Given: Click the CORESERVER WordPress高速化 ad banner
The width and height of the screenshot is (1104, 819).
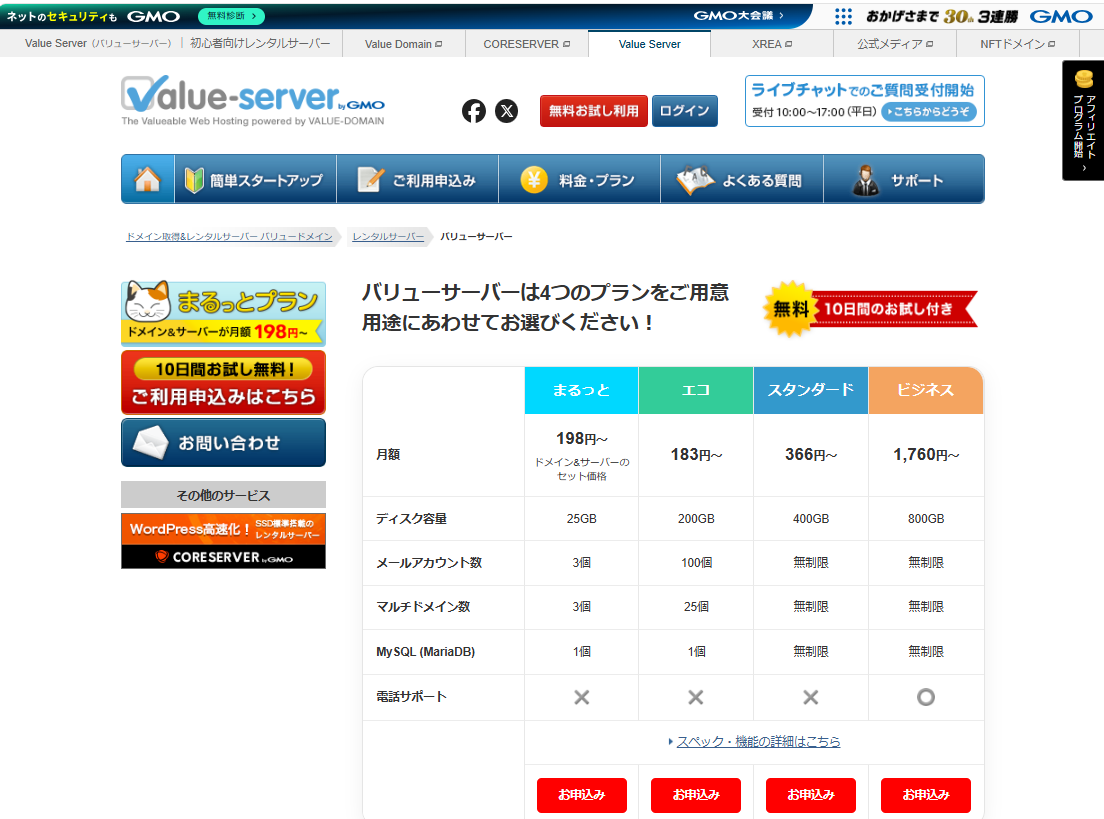Looking at the screenshot, I should pos(222,540).
